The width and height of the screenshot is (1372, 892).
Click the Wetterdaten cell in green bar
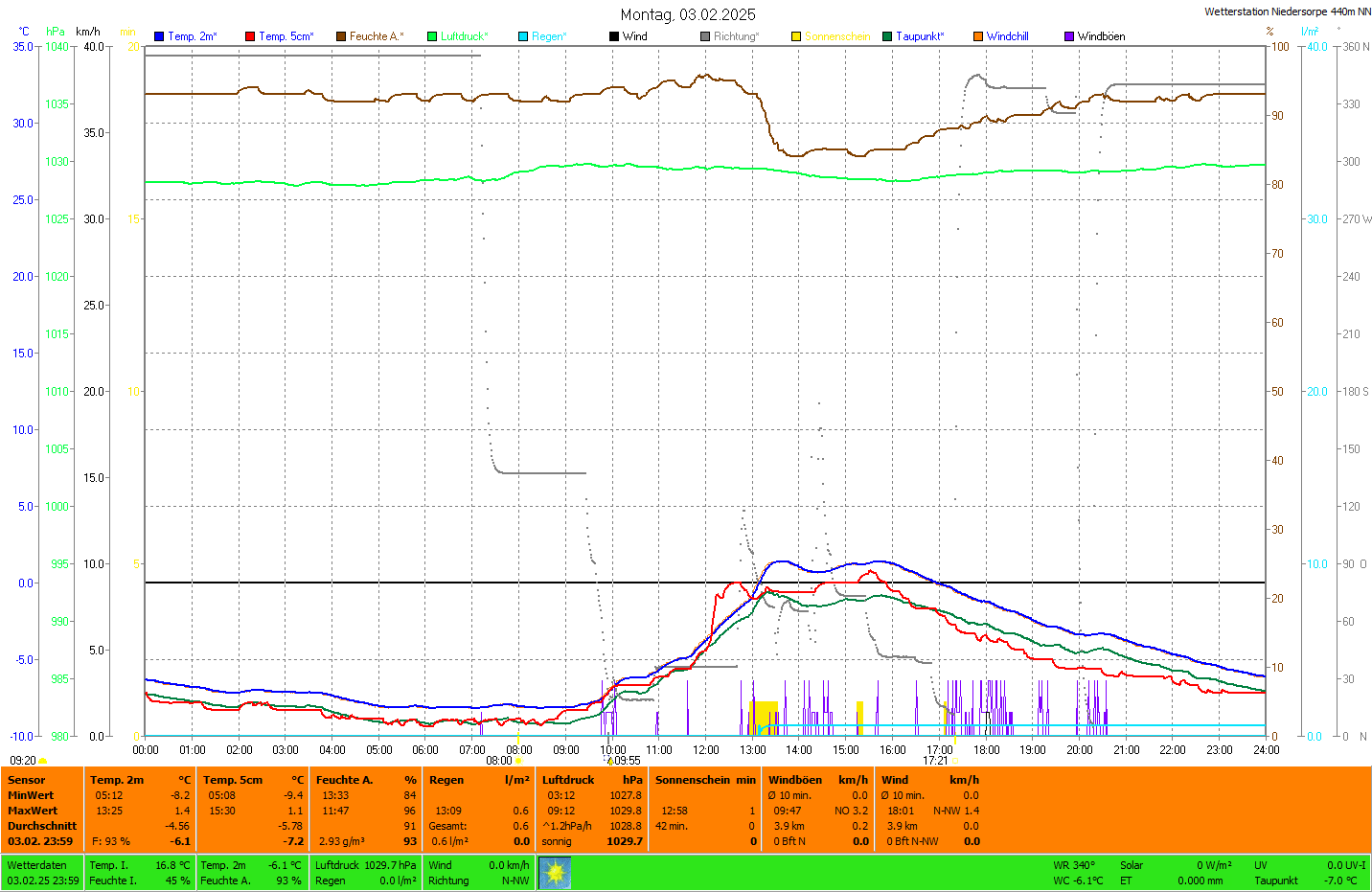[x=36, y=865]
